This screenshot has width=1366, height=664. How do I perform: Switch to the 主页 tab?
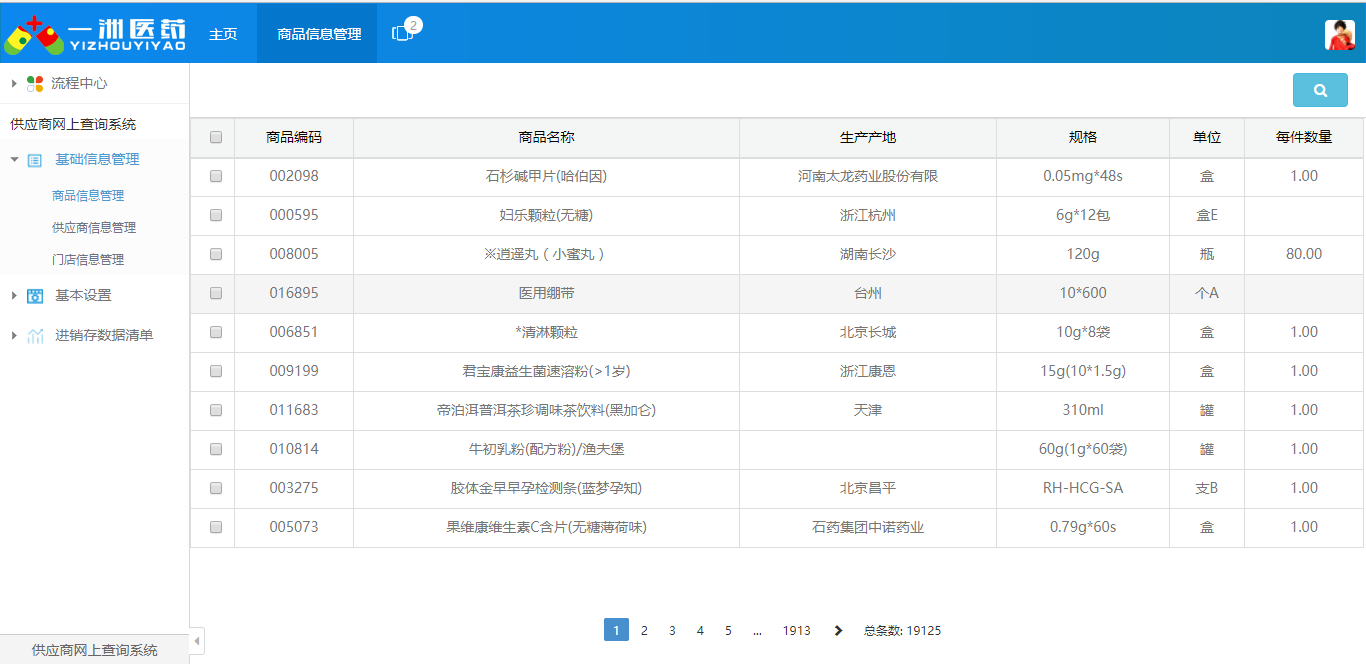222,32
